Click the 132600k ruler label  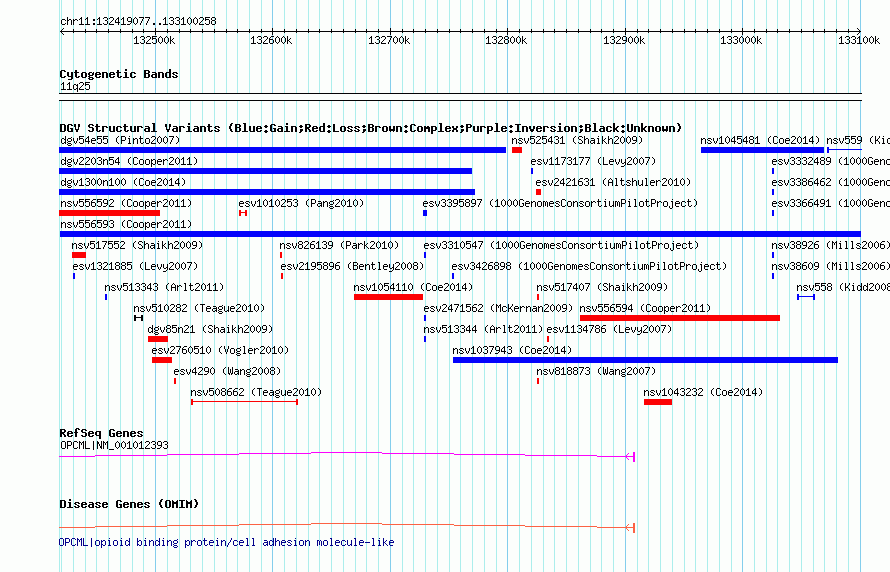271,40
